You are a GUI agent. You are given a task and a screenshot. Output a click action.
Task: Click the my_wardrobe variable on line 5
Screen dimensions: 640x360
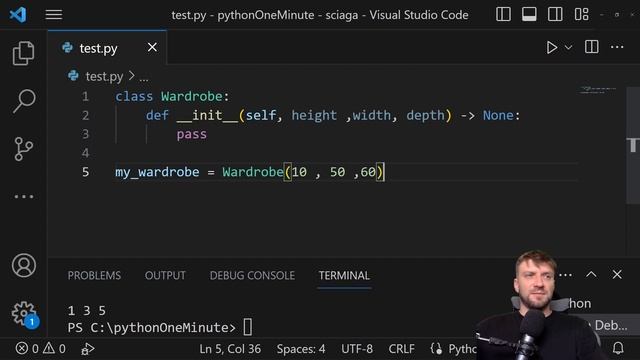[157, 172]
